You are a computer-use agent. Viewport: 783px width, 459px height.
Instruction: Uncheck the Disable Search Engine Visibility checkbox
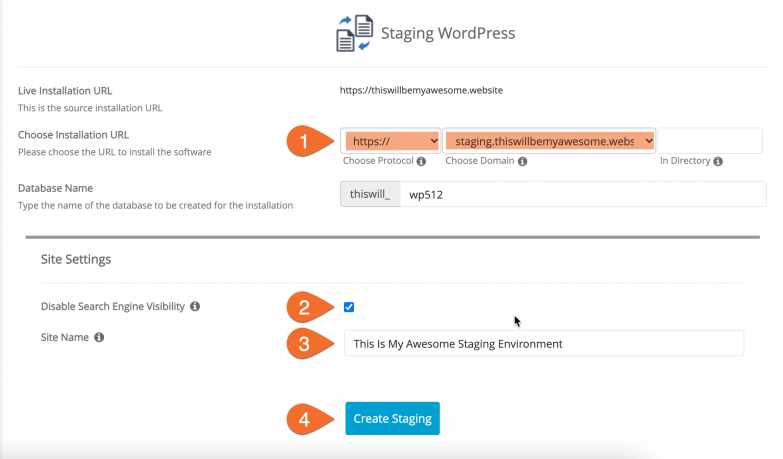point(349,307)
